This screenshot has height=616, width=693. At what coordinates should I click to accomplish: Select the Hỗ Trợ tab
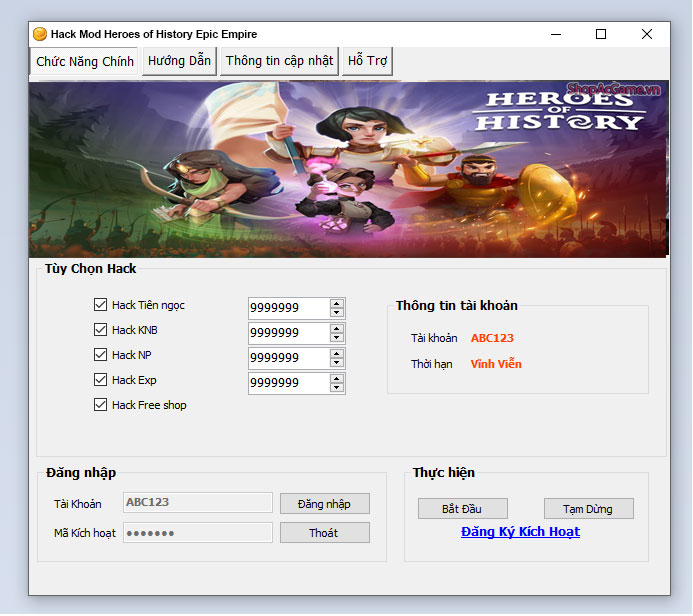point(367,61)
